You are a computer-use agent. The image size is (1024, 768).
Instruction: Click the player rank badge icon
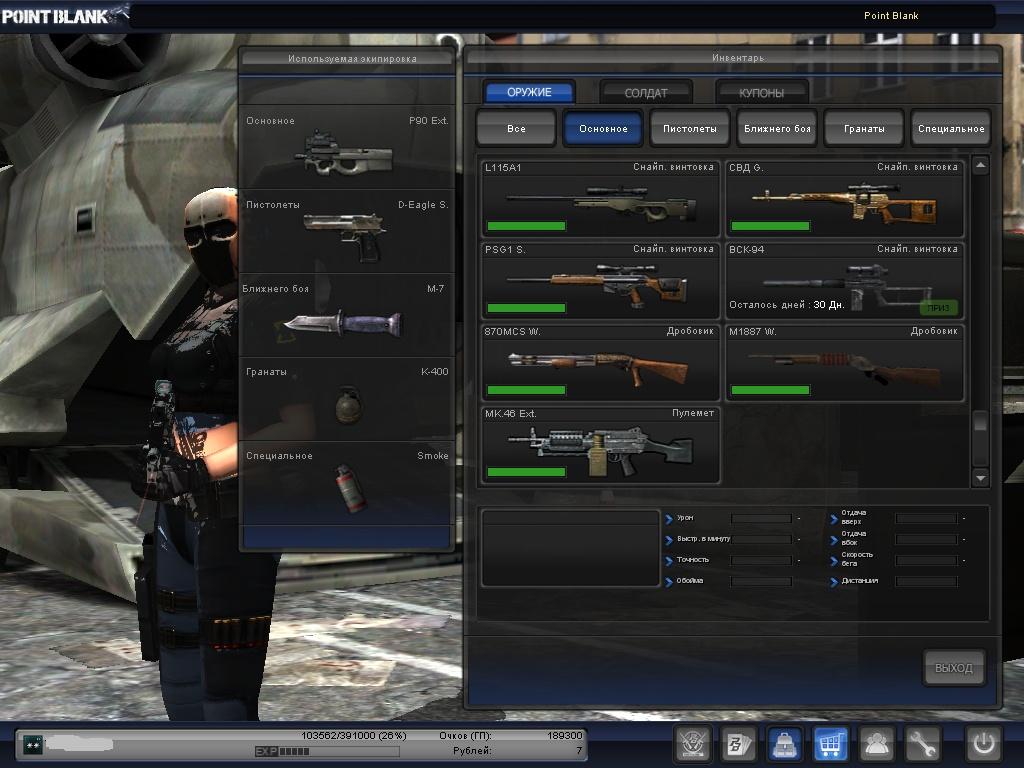coord(33,744)
